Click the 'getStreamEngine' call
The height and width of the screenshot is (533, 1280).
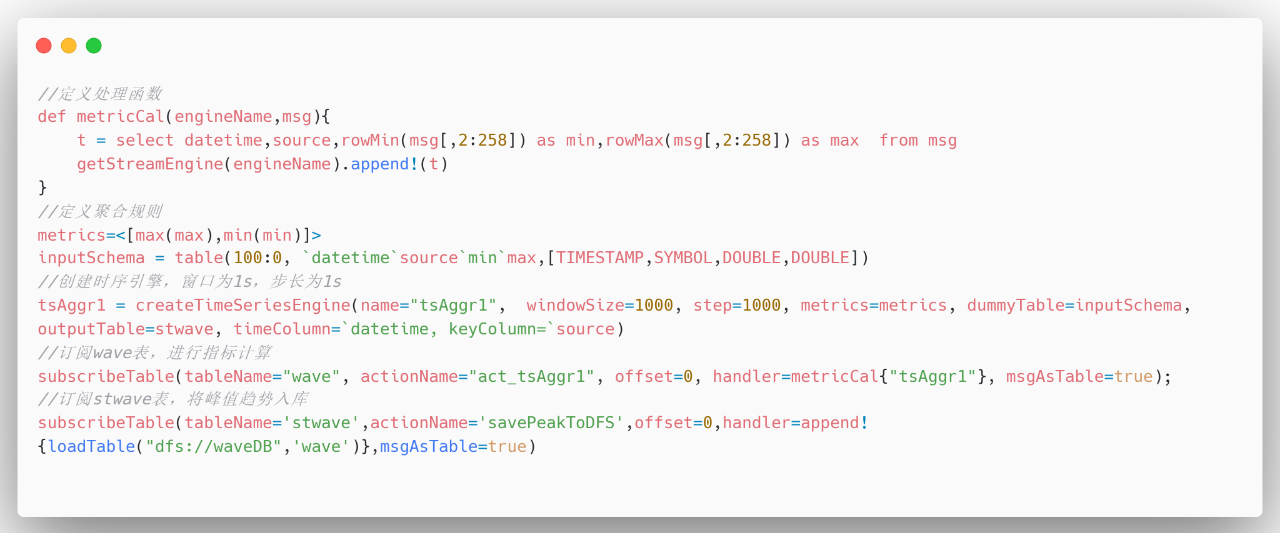coord(150,164)
